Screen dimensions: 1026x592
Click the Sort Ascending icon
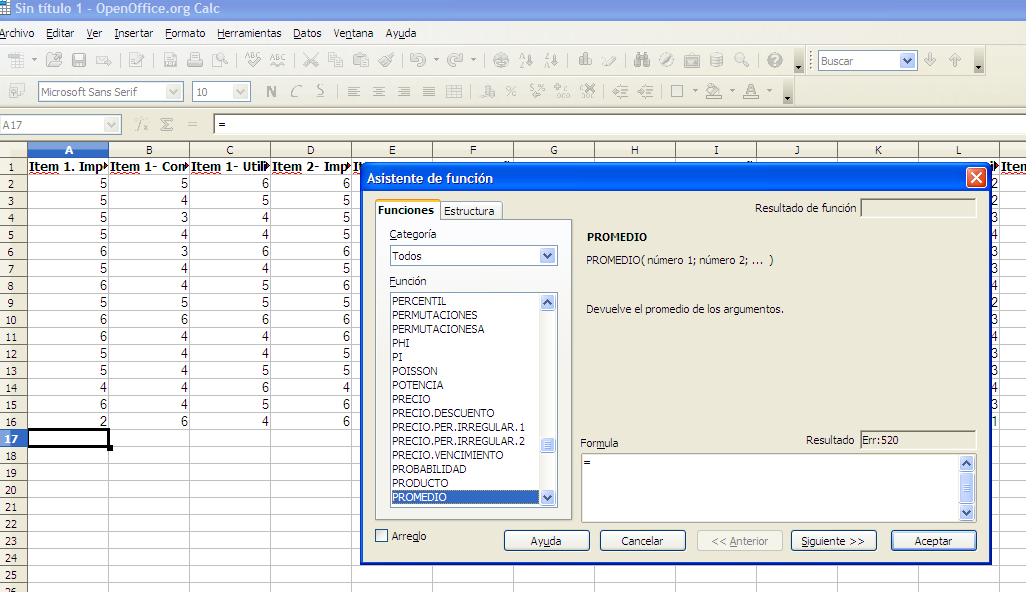tap(528, 61)
